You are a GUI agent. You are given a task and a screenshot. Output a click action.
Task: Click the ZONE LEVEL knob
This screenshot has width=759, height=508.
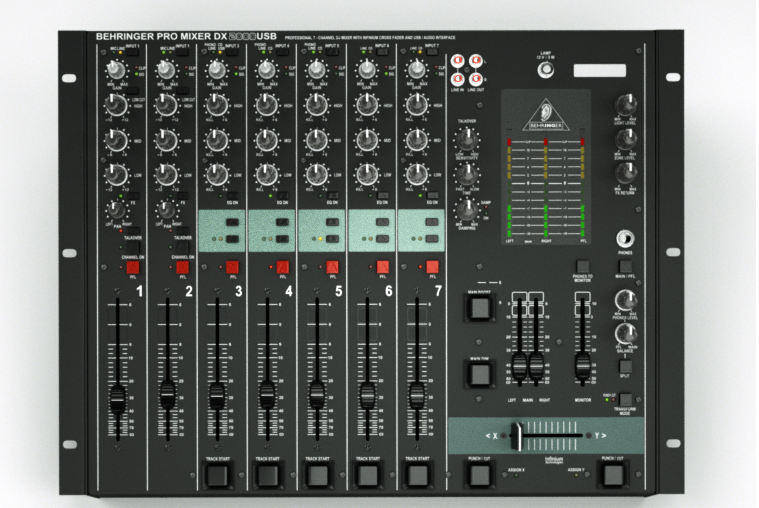(625, 140)
